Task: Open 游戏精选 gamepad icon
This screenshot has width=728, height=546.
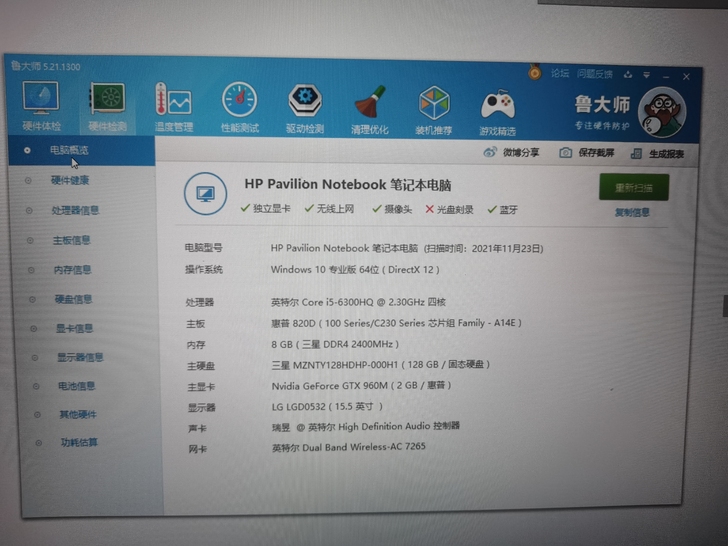Action: (x=498, y=104)
